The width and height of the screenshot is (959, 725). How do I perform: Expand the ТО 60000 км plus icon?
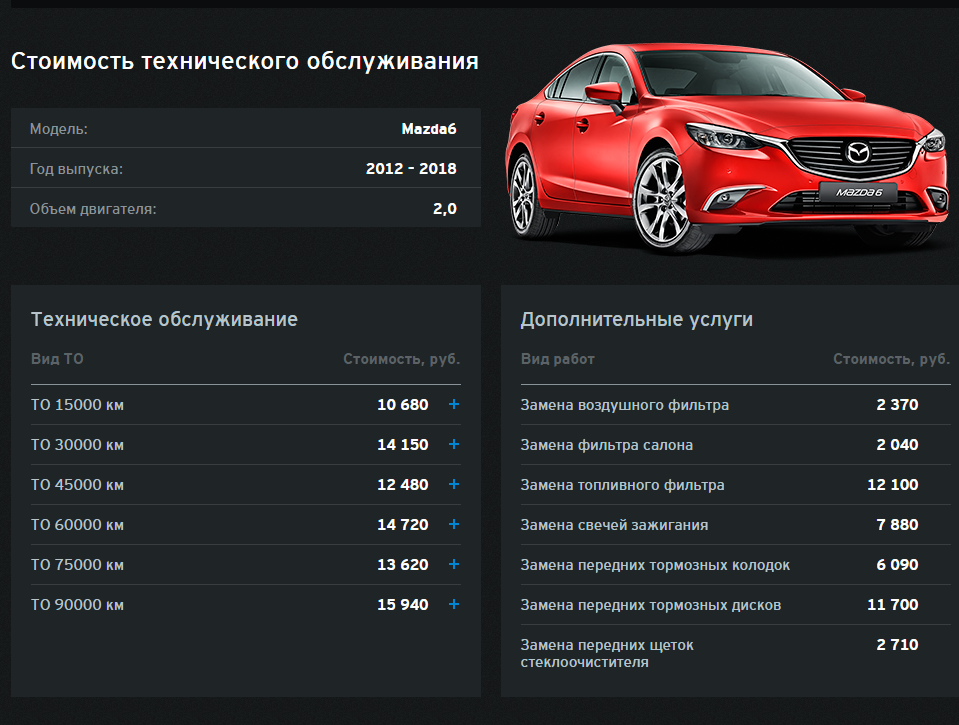(454, 524)
